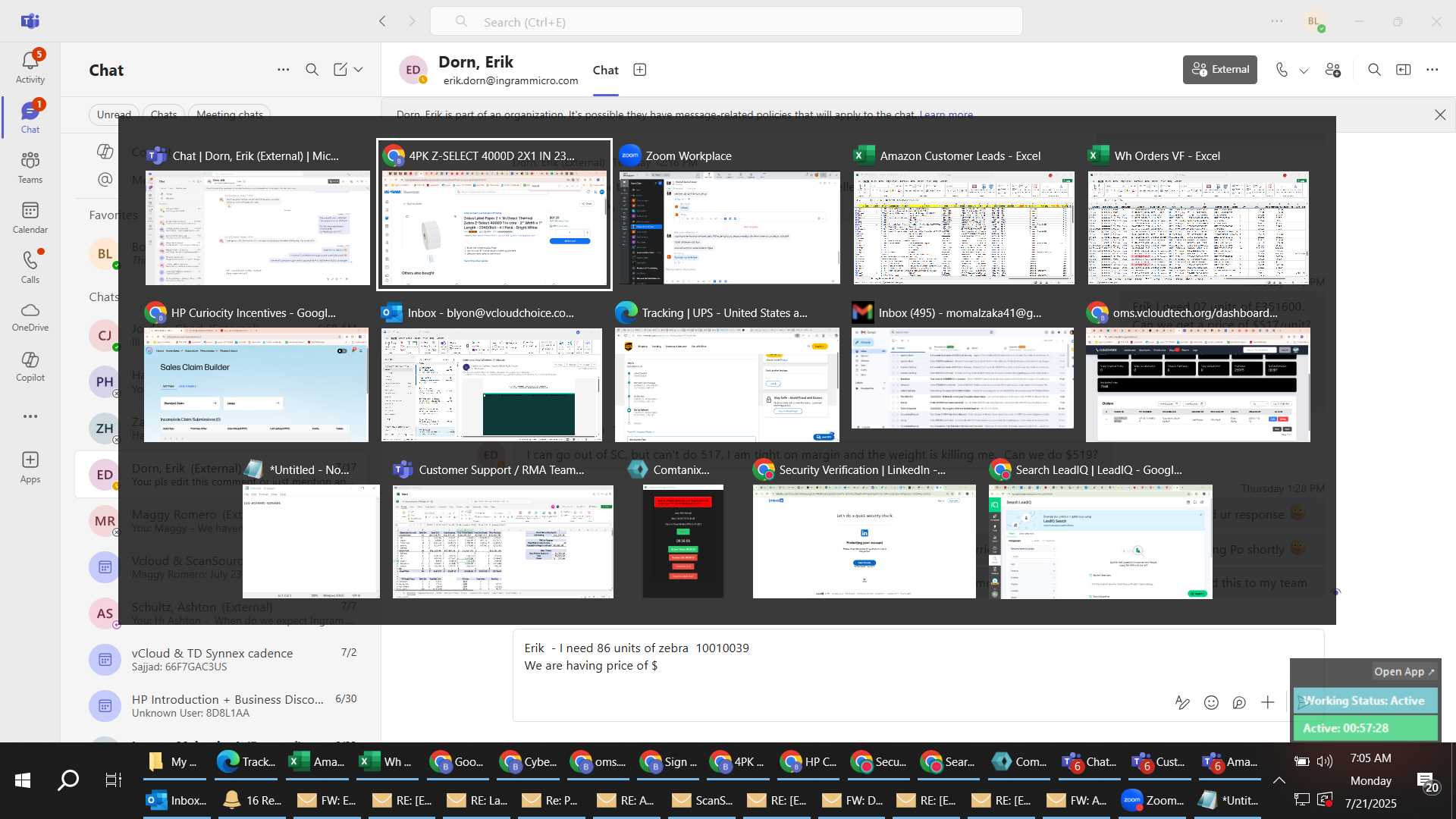This screenshot has height=819, width=1456.
Task: Switch to the Outlook Inbox blyon window
Action: point(491,373)
